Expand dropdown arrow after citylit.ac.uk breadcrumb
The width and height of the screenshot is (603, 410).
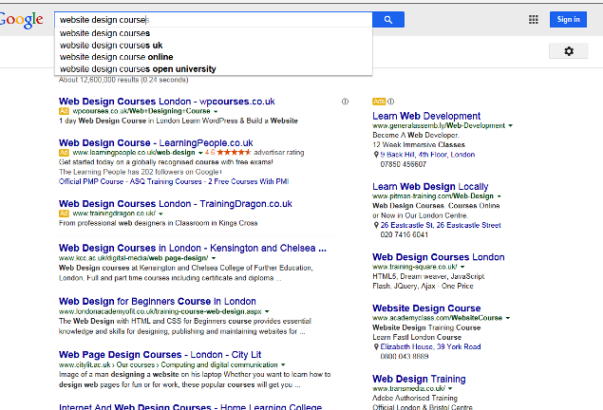coord(283,365)
